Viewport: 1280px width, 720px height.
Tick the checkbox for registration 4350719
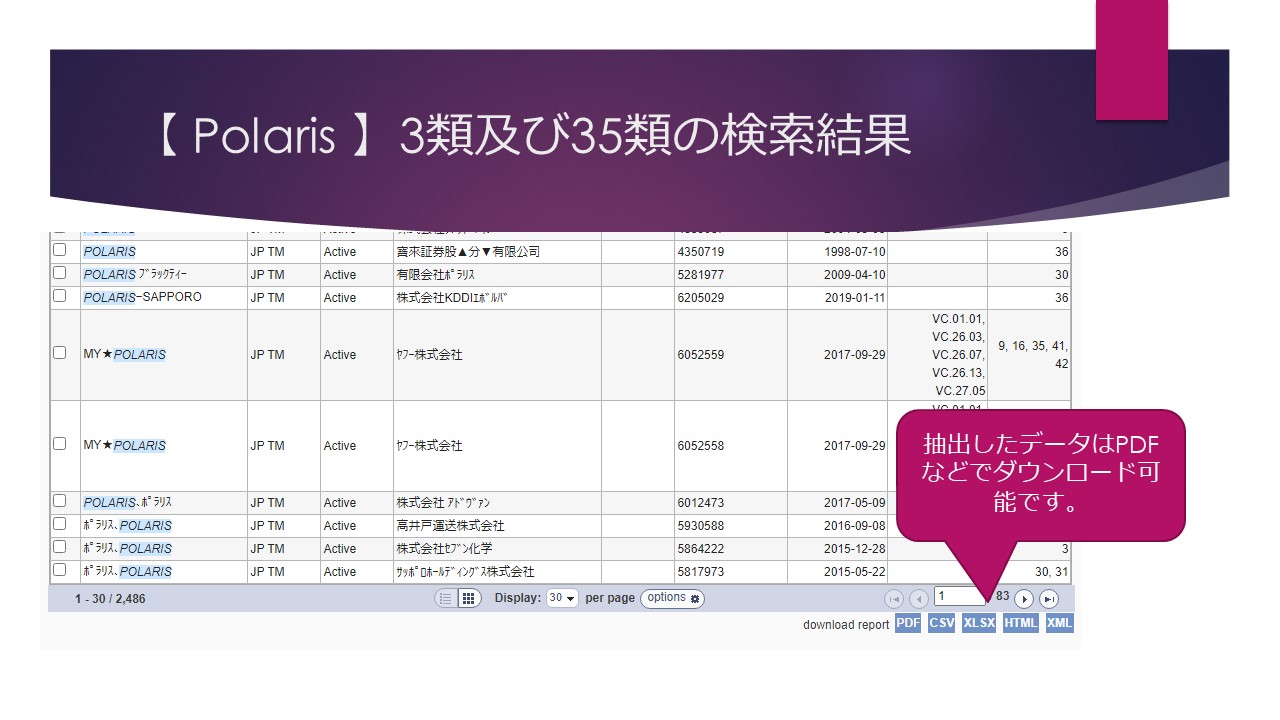pos(59,250)
